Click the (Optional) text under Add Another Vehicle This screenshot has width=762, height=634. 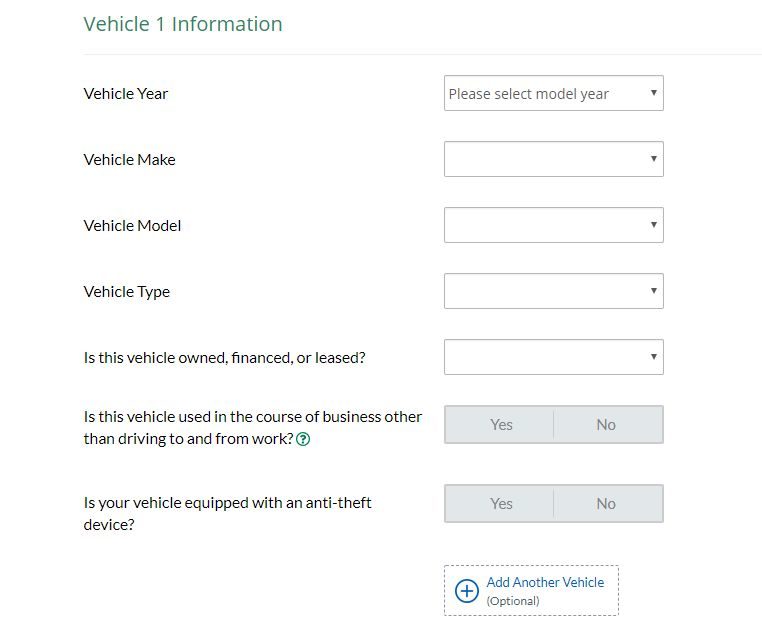point(513,601)
